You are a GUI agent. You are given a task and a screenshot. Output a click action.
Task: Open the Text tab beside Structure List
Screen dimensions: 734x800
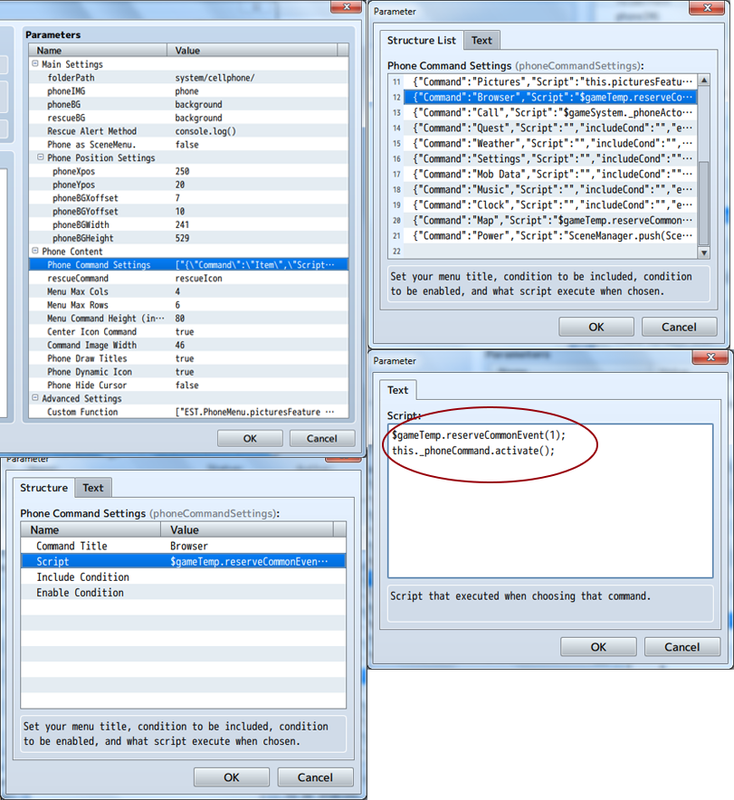pyautogui.click(x=482, y=40)
